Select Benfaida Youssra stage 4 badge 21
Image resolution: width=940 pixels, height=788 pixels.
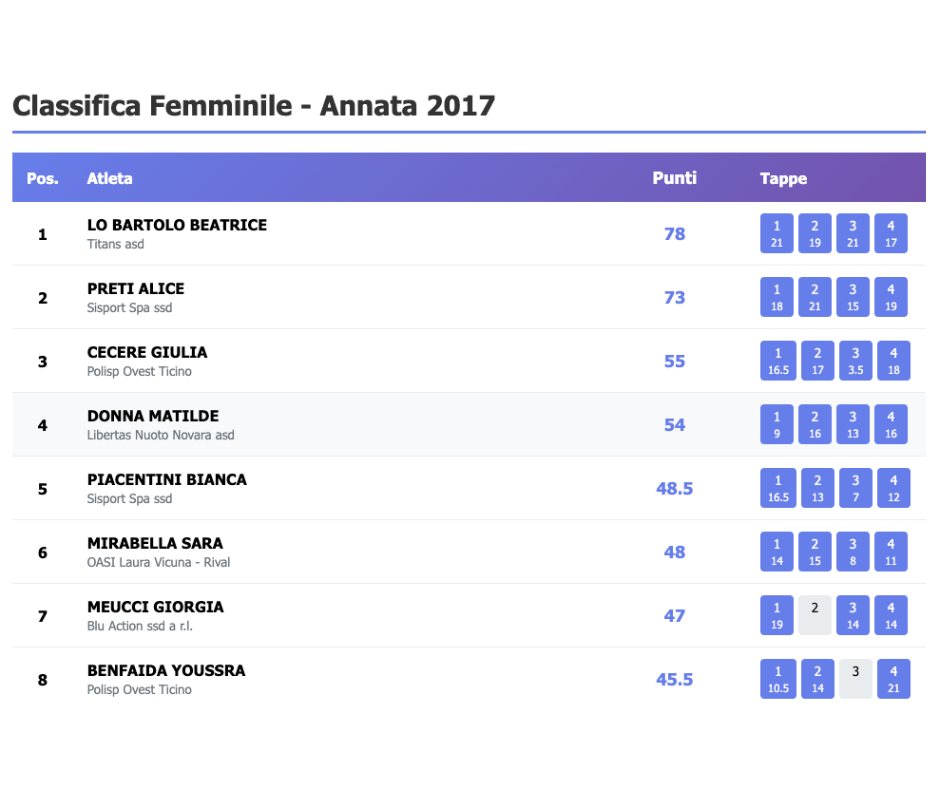(x=893, y=679)
